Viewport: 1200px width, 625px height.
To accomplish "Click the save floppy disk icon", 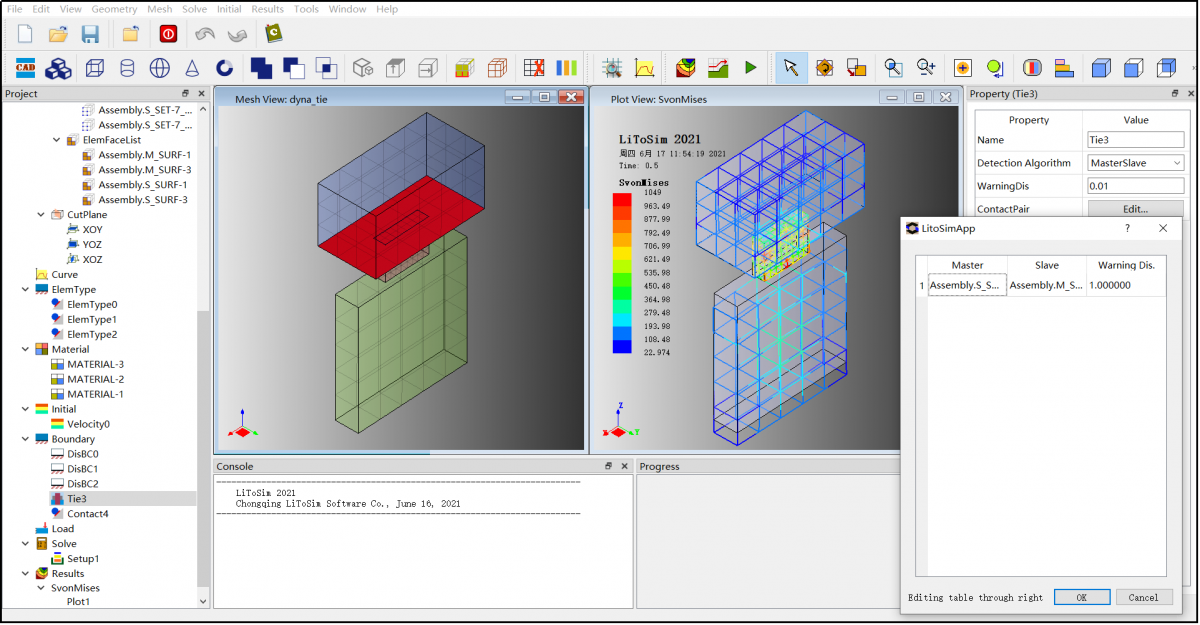I will pyautogui.click(x=90, y=34).
